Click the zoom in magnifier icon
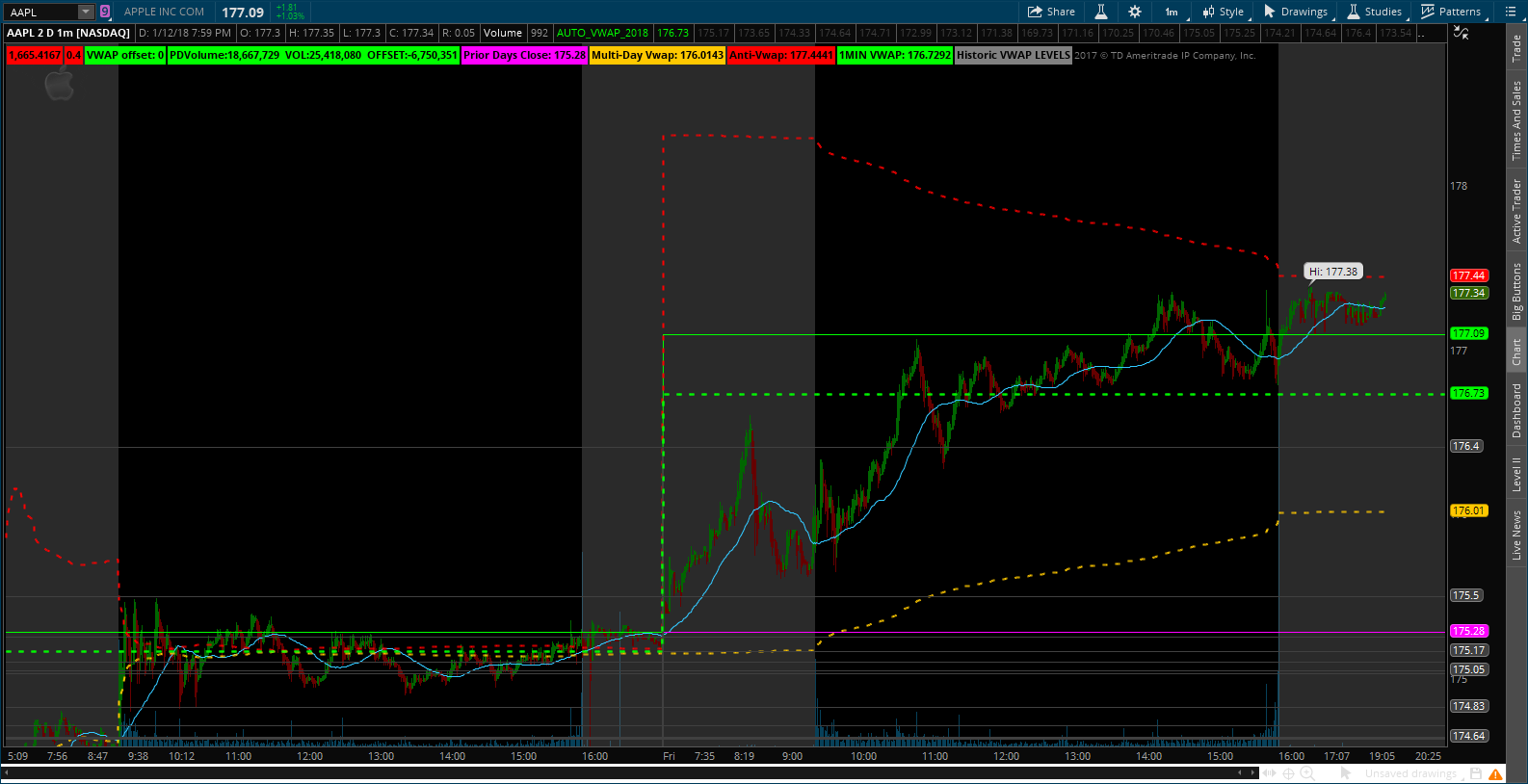 [x=1305, y=773]
